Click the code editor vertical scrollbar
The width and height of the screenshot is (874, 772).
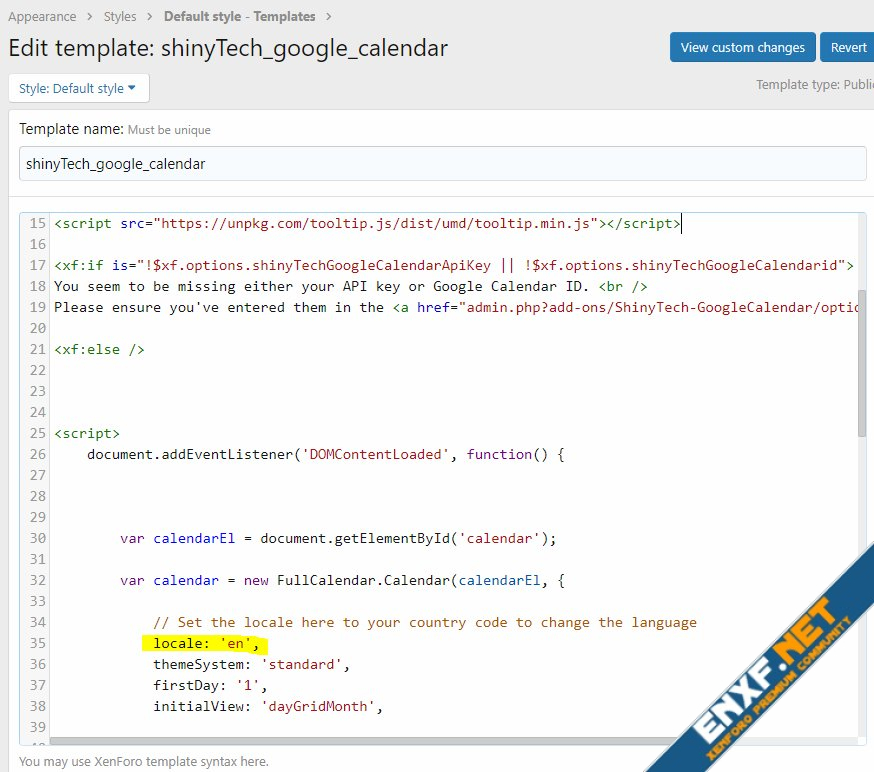pos(862,380)
